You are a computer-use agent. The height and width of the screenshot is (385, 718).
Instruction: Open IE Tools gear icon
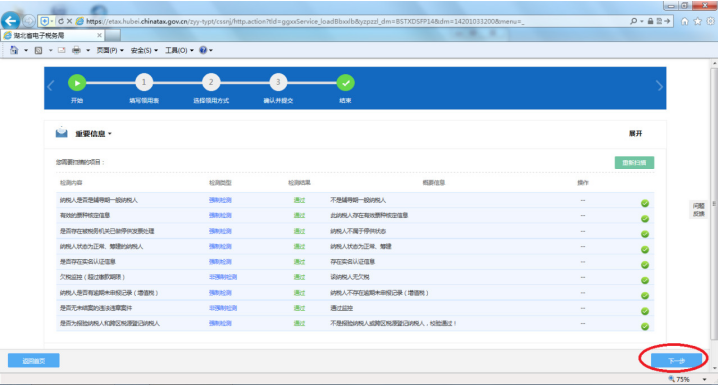coord(711,21)
